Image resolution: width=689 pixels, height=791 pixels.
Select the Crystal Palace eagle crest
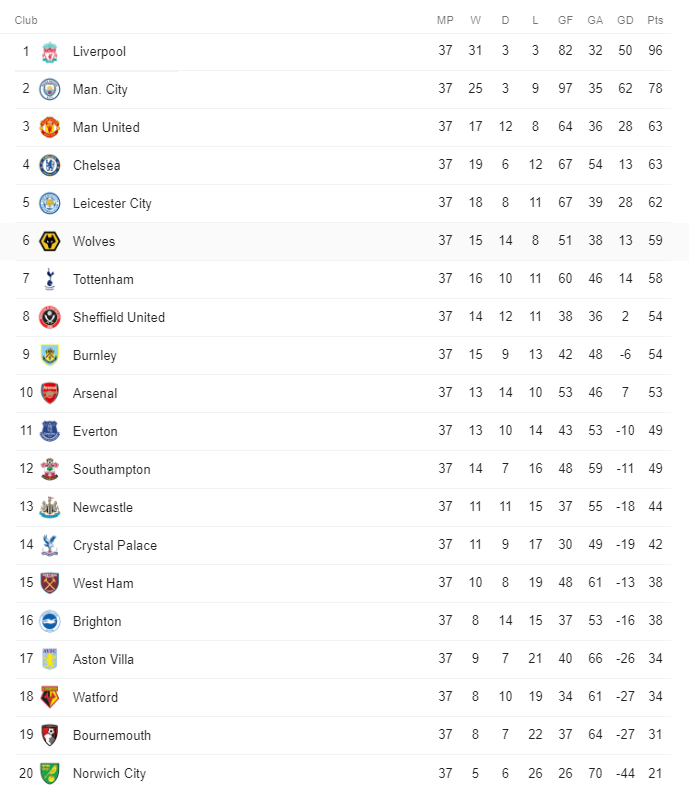click(49, 545)
